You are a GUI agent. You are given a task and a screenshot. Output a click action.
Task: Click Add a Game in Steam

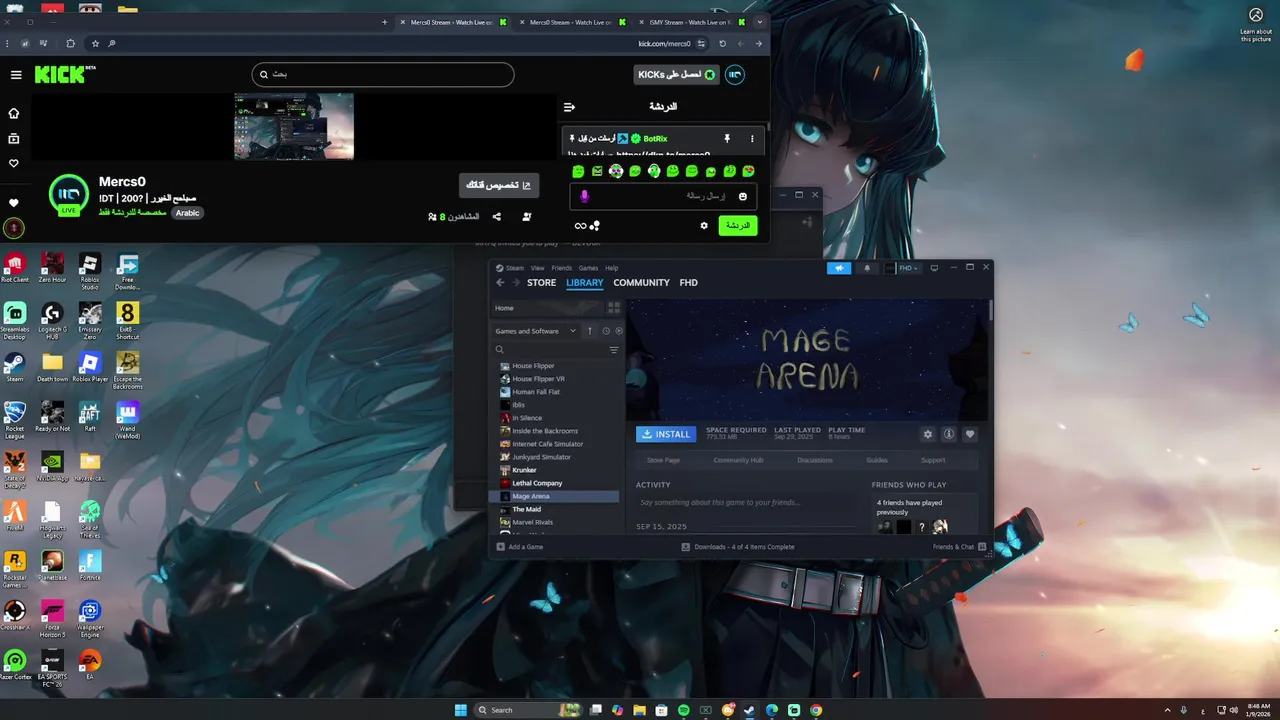point(520,547)
